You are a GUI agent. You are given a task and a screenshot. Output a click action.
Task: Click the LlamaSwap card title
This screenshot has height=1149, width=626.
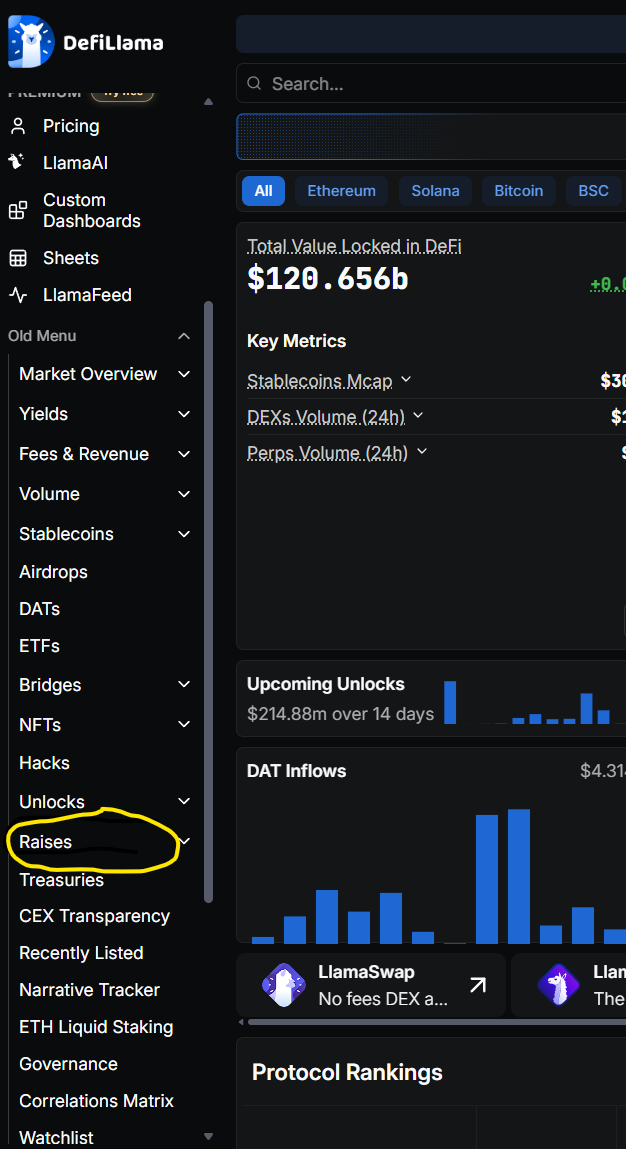[367, 972]
